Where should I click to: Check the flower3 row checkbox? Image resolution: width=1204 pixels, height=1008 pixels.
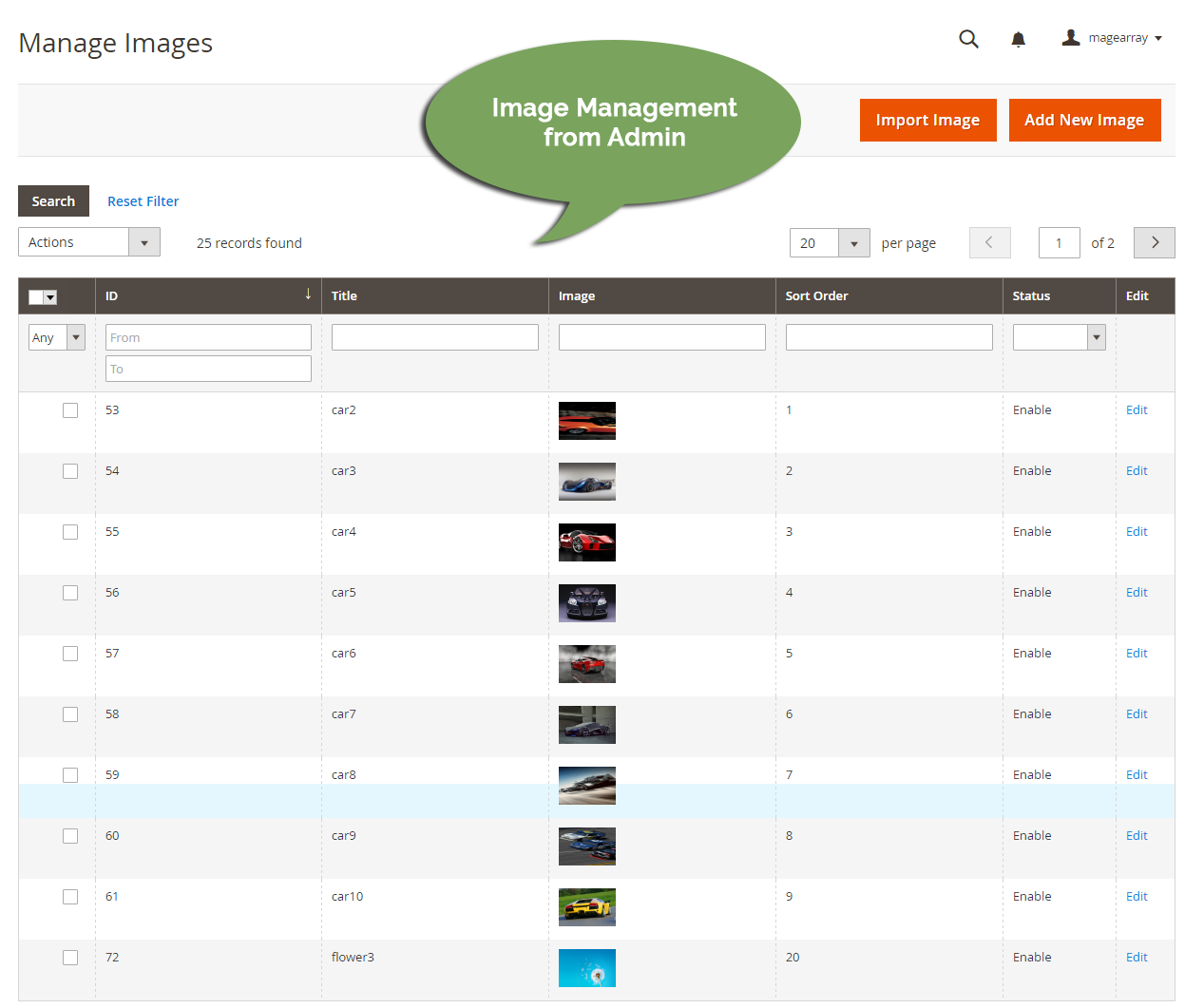click(69, 957)
